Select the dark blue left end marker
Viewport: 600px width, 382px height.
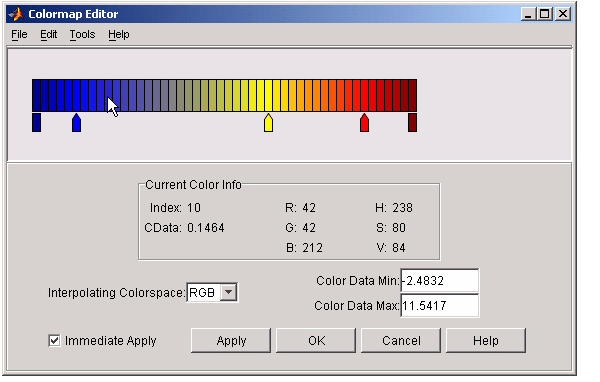coord(36,122)
